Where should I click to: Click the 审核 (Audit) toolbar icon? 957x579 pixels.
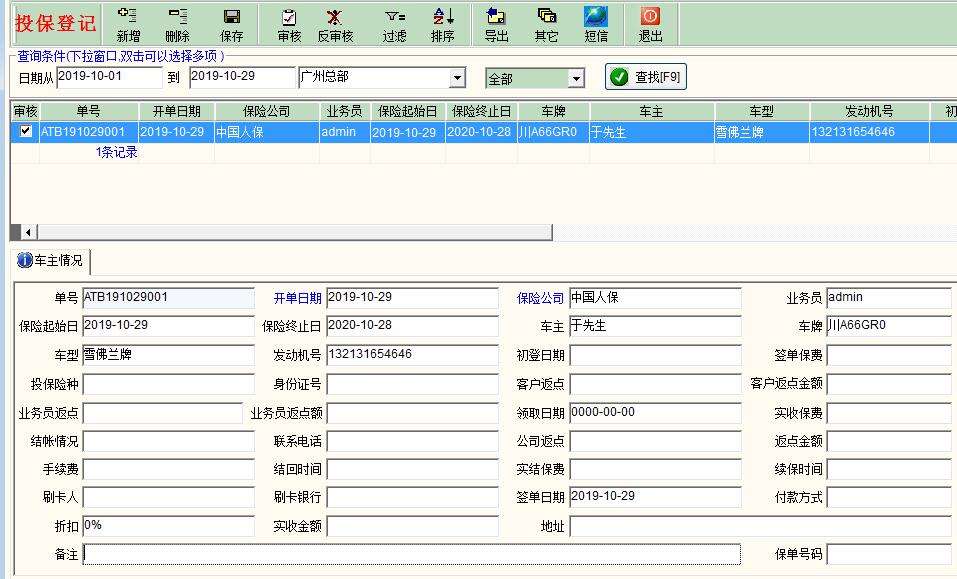(x=289, y=24)
